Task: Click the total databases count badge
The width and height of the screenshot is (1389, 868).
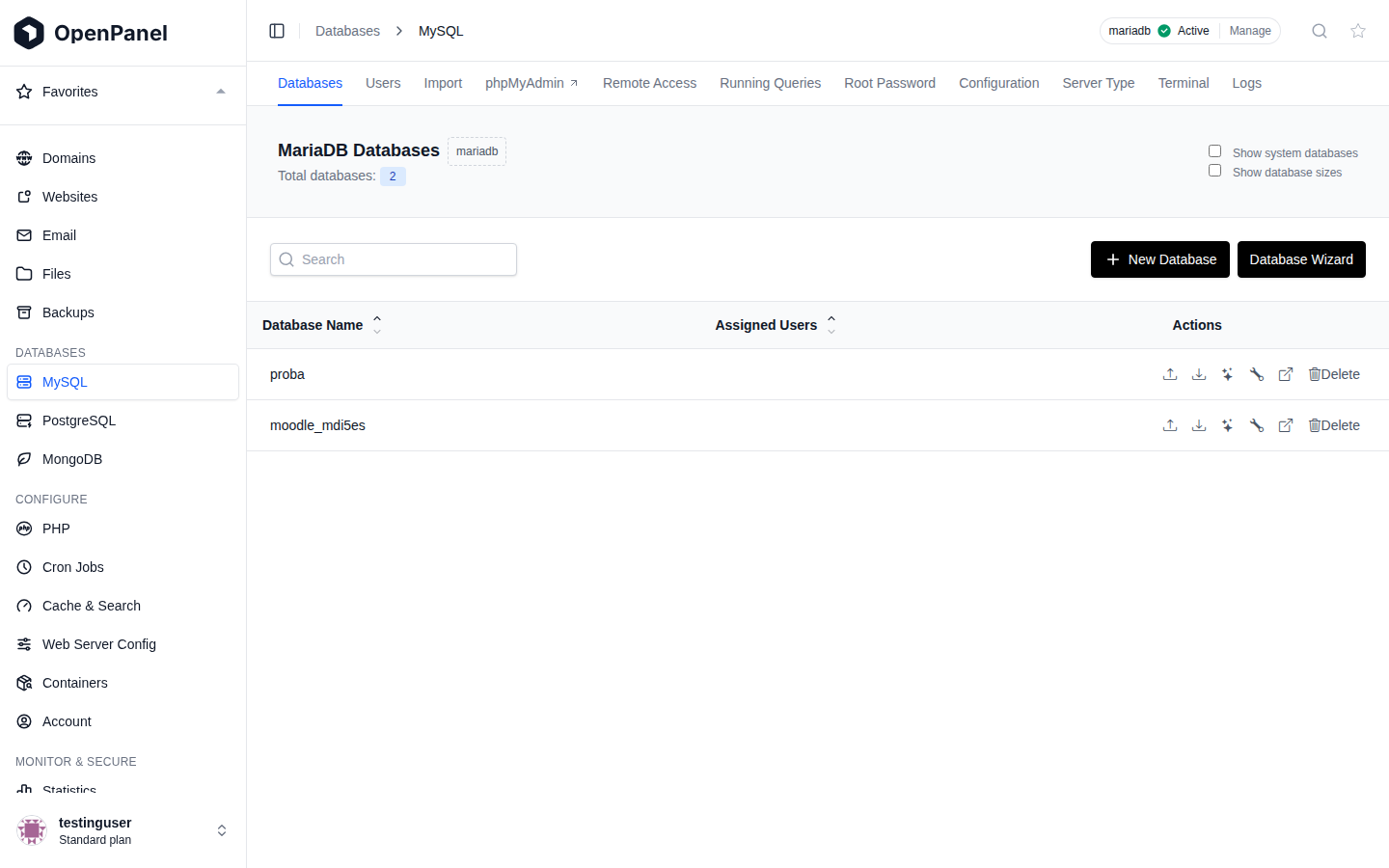Action: [x=393, y=176]
